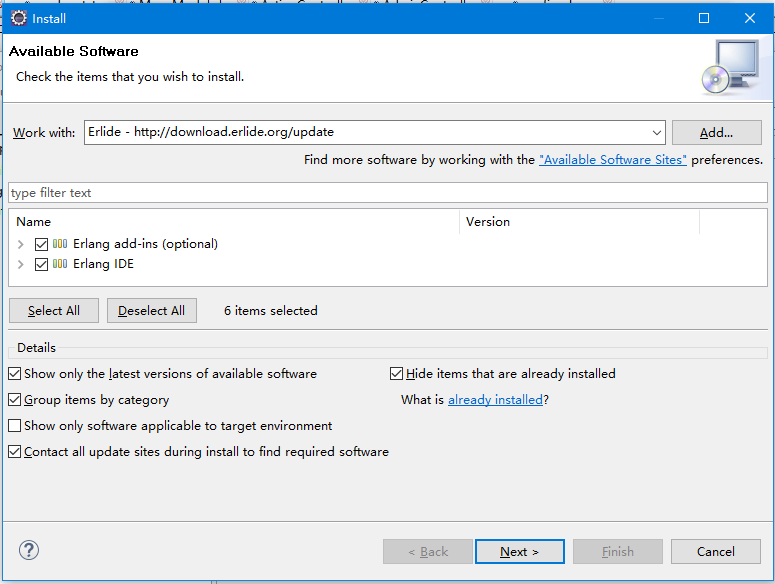This screenshot has height=584, width=775.
Task: Click the '6 items selected' text
Action: click(x=271, y=311)
